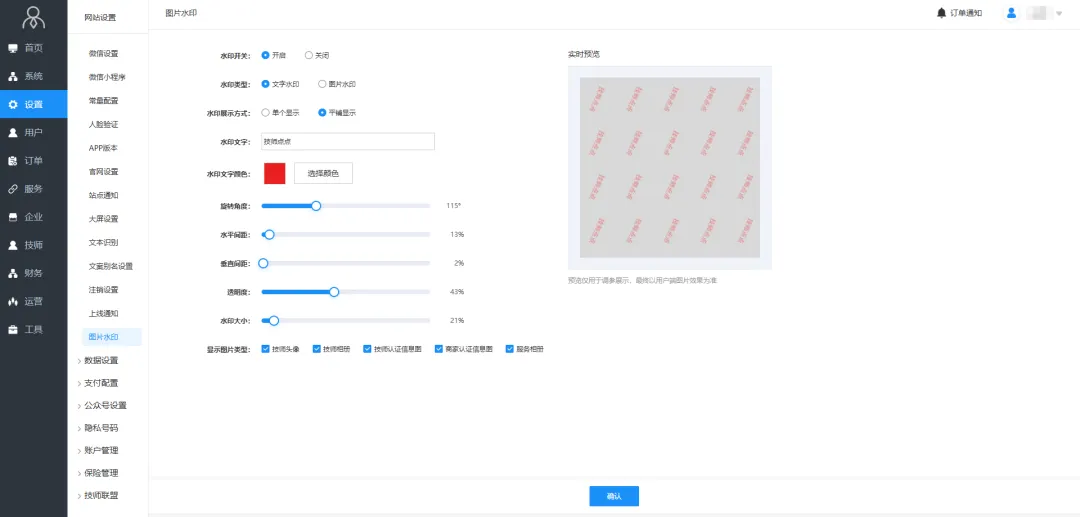The image size is (1080, 517).
Task: Click the blue 确认 button
Action: 614,496
